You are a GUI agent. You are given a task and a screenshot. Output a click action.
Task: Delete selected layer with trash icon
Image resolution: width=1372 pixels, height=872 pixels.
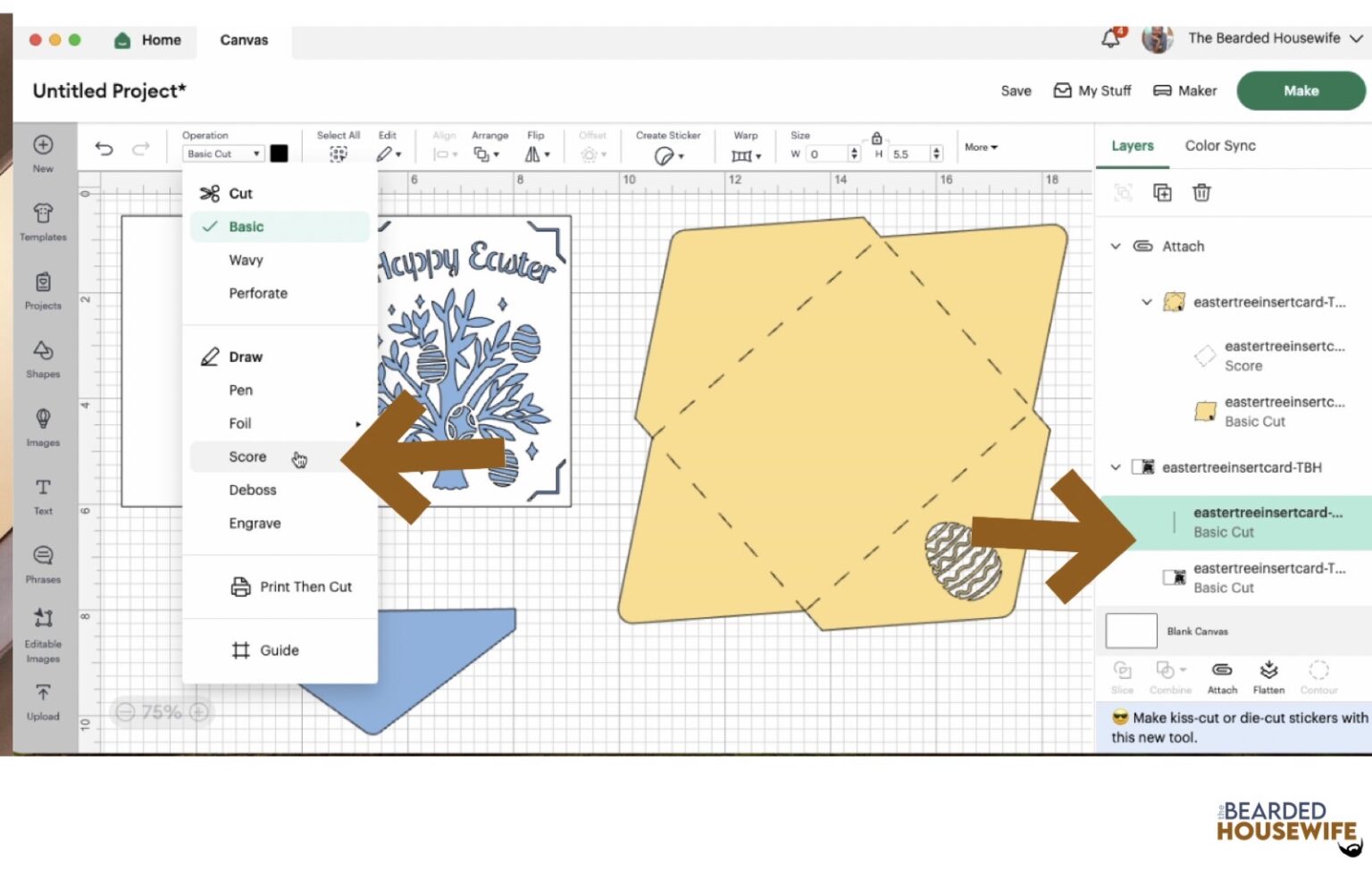(x=1201, y=192)
